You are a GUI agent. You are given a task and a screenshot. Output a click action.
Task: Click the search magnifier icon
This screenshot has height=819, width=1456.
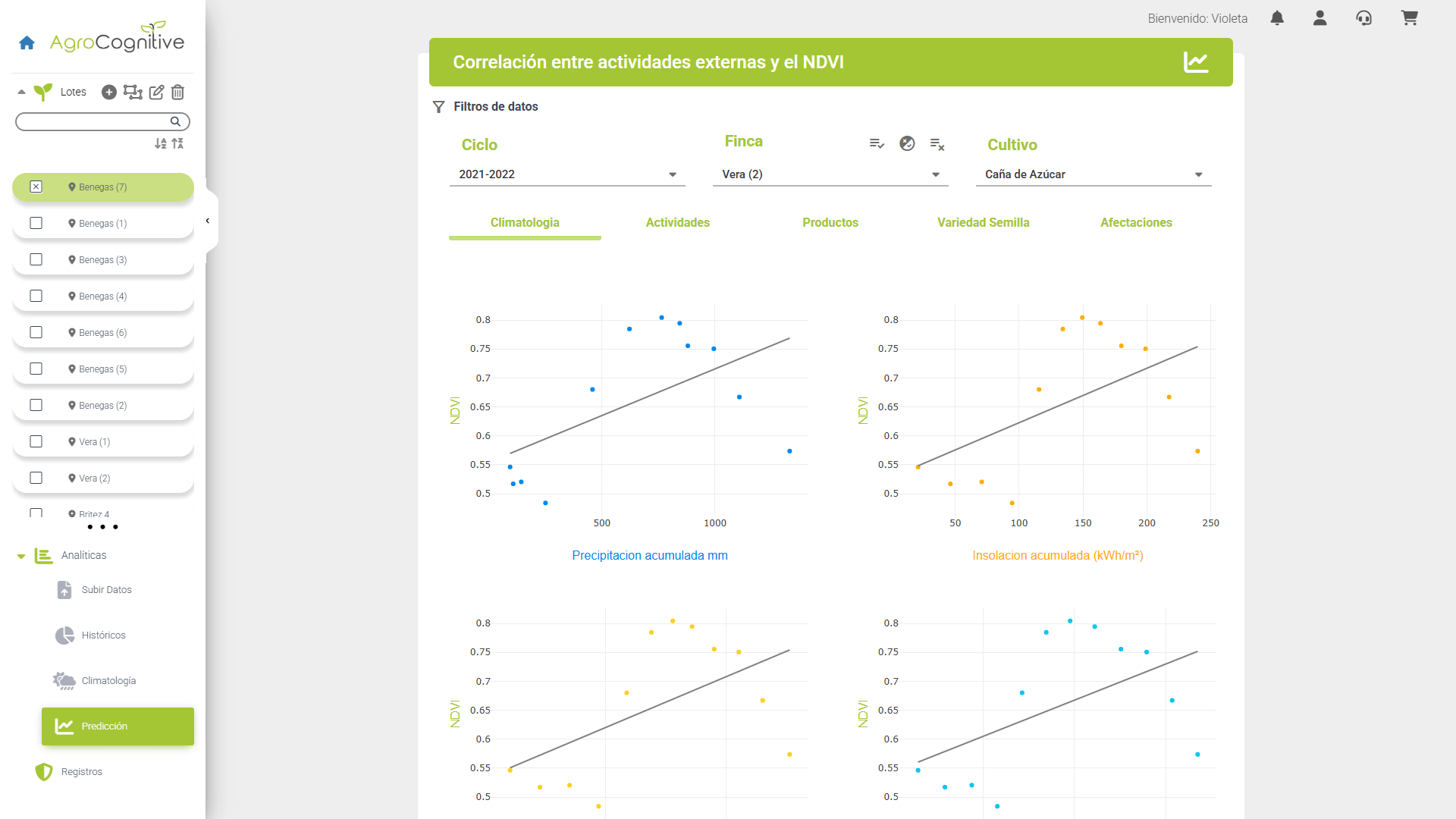click(175, 121)
